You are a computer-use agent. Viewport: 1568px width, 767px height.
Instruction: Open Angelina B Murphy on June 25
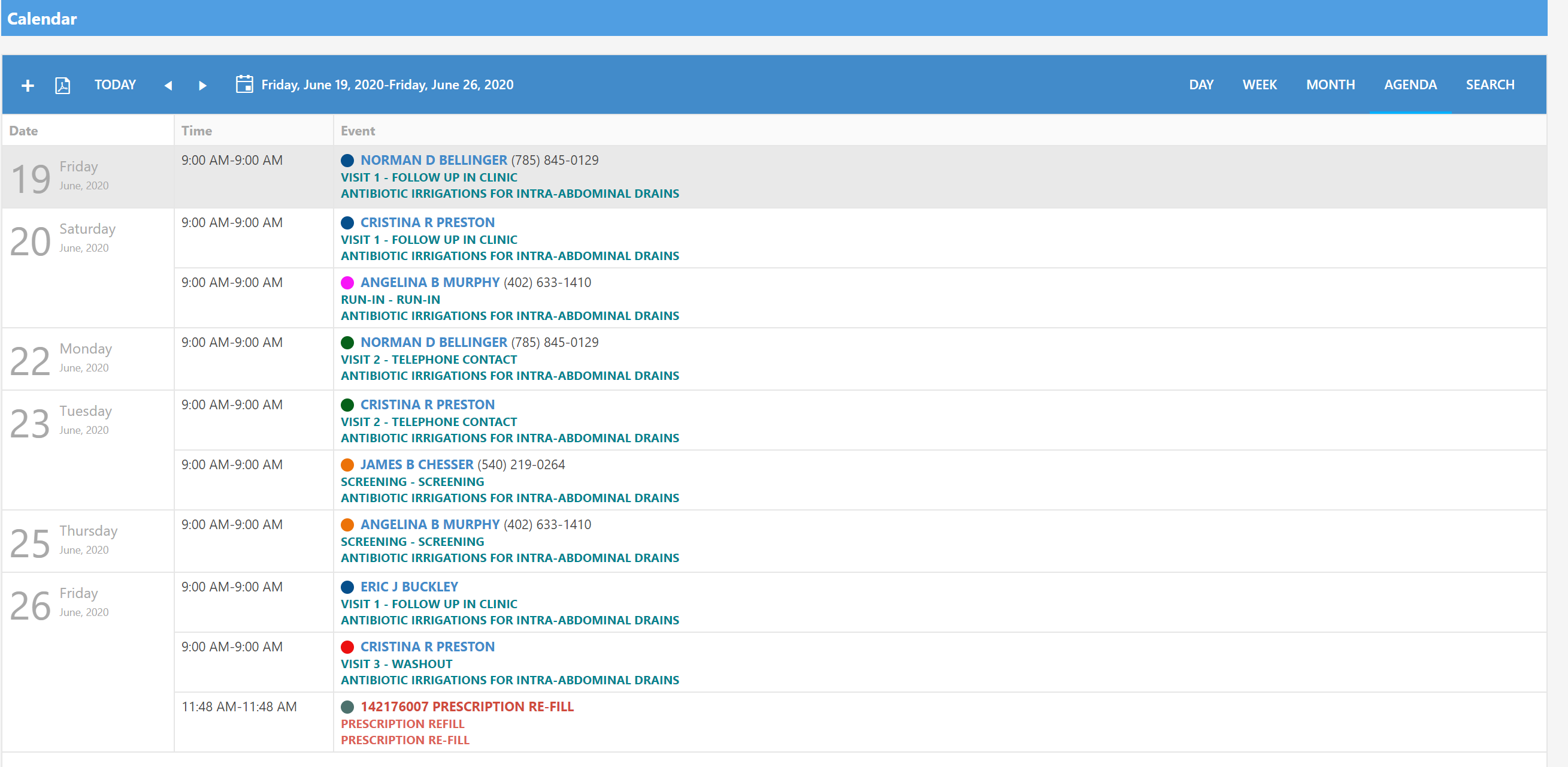pyautogui.click(x=430, y=524)
